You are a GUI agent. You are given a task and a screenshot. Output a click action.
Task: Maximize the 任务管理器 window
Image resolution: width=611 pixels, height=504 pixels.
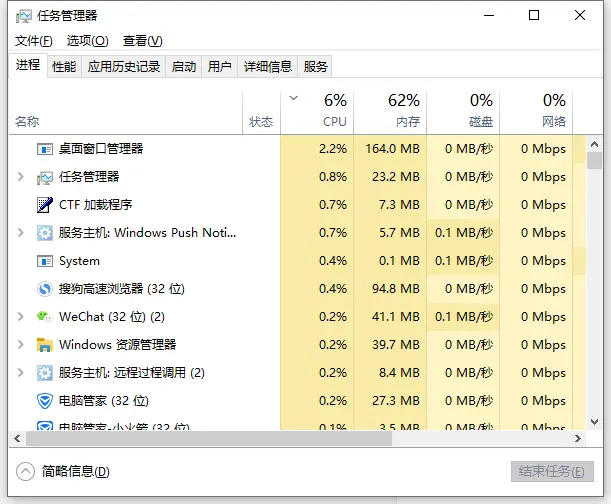coord(534,16)
